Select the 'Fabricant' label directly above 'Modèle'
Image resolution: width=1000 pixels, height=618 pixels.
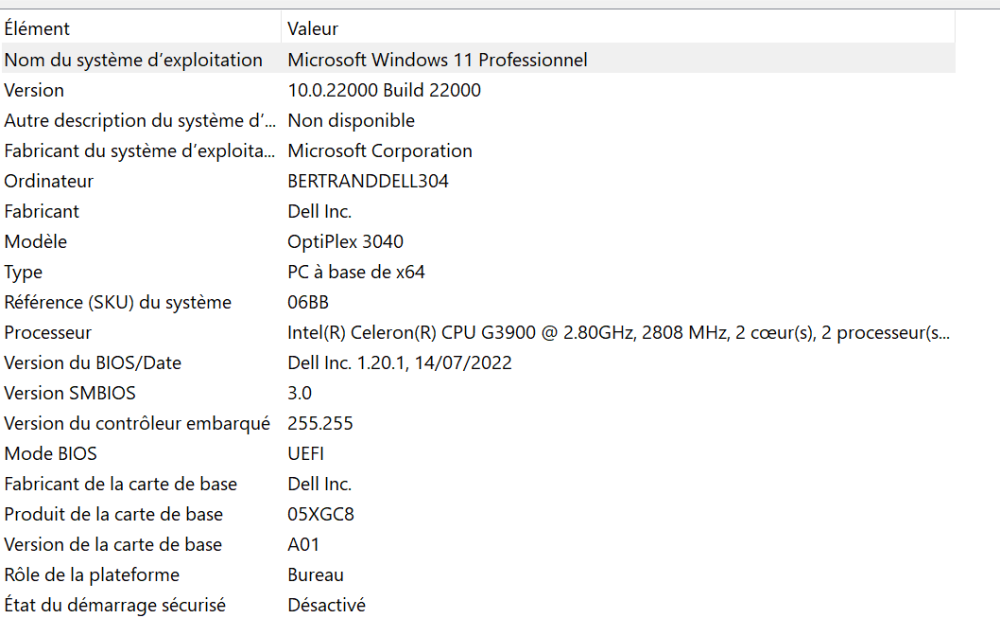41,212
